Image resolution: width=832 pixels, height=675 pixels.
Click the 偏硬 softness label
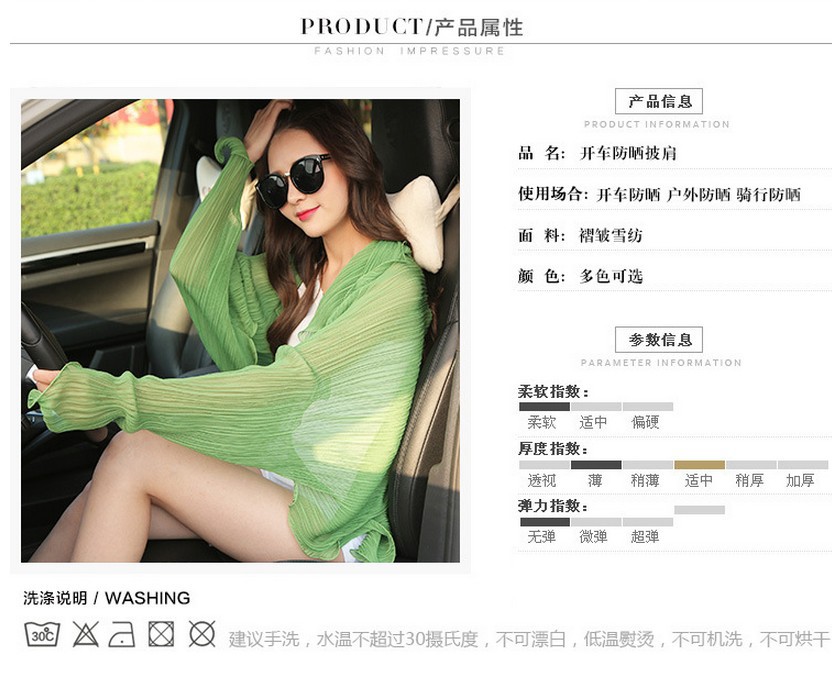tap(645, 422)
